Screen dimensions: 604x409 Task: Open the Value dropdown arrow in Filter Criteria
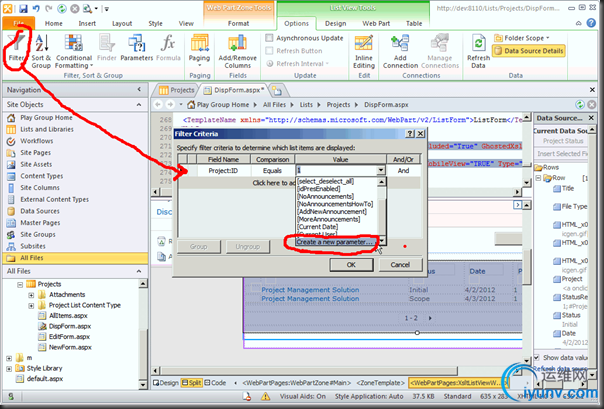[x=381, y=170]
